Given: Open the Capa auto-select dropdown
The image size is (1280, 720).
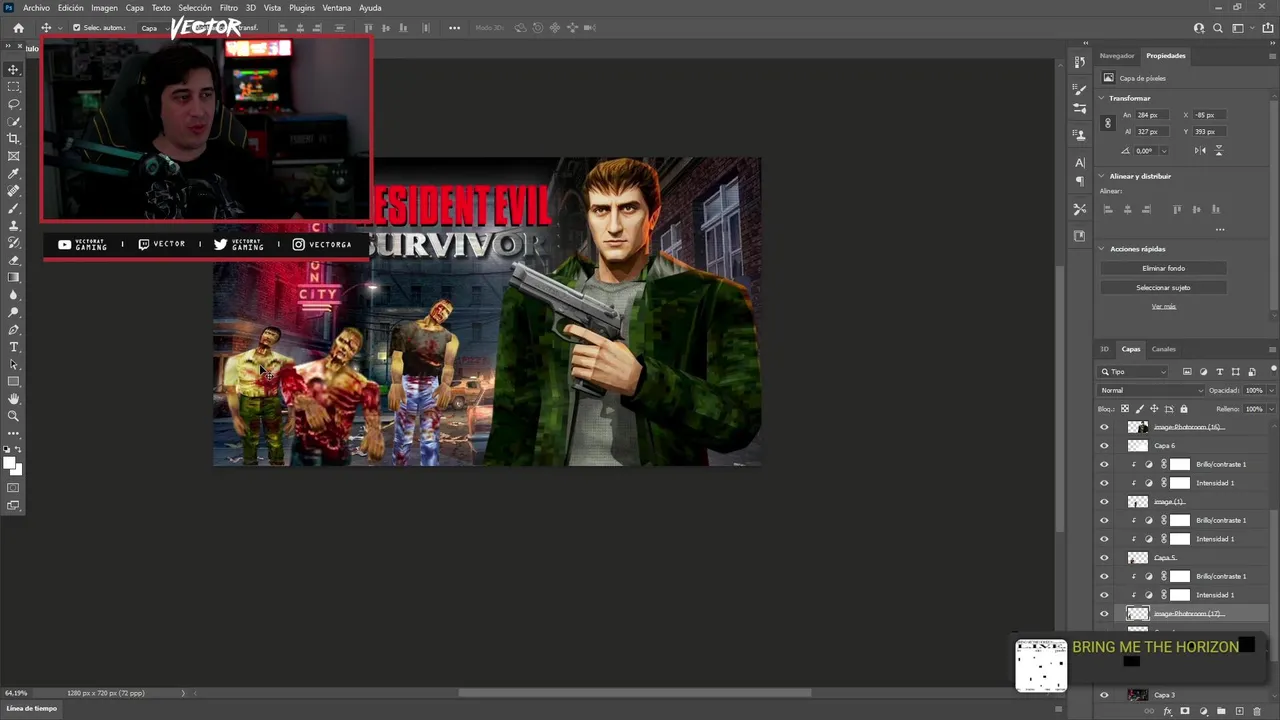Looking at the screenshot, I should pos(153,28).
